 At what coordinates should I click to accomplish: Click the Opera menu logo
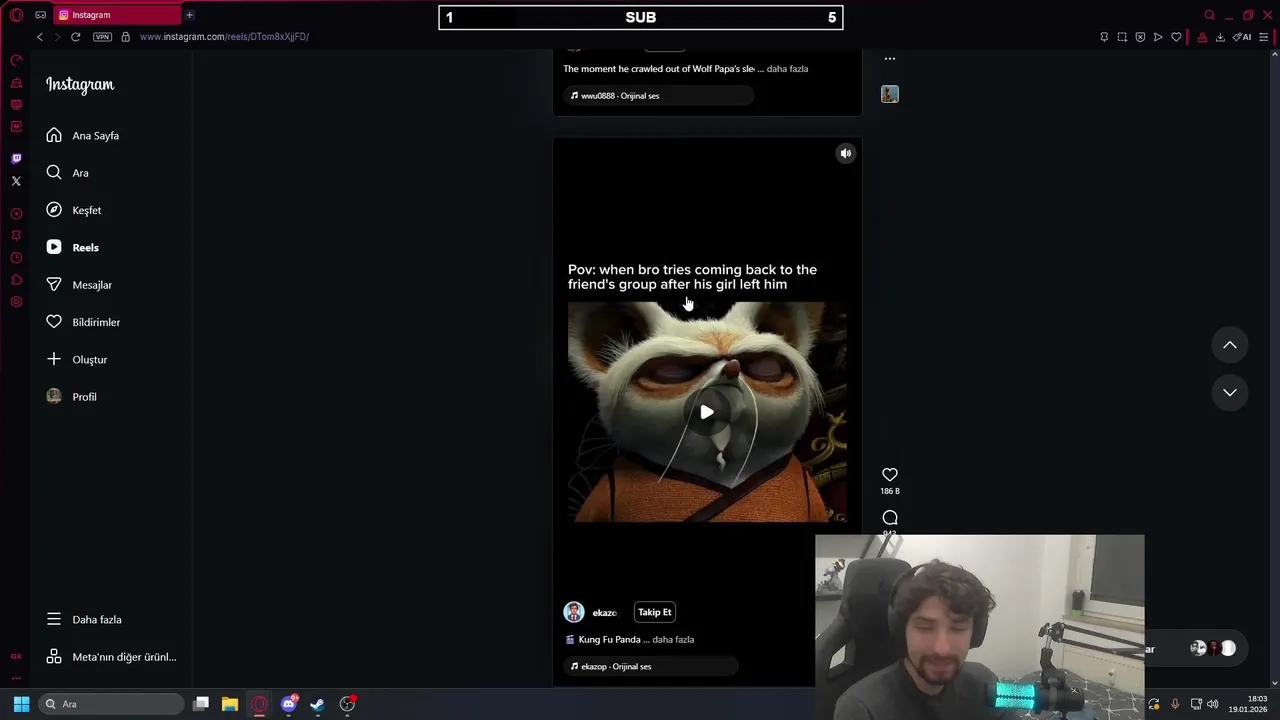pyautogui.click(x=16, y=15)
